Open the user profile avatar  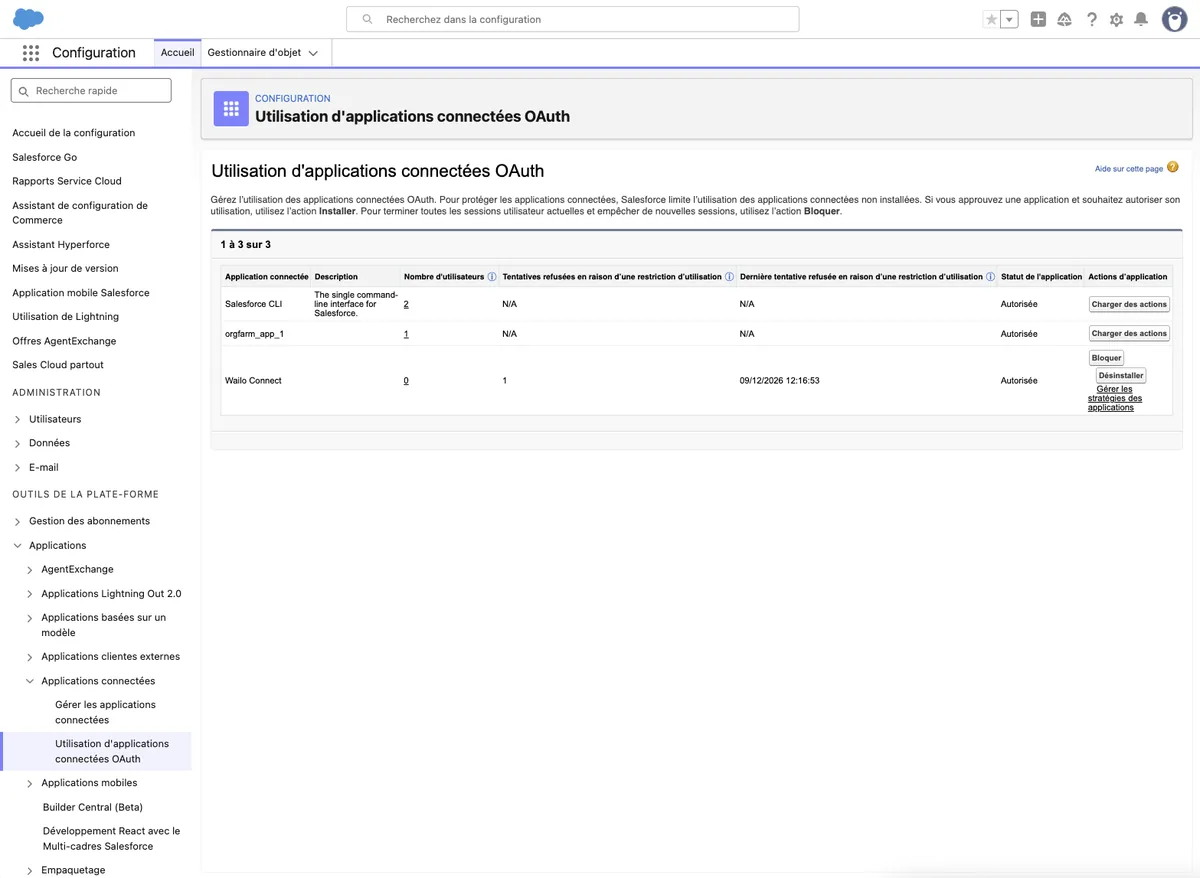point(1174,19)
